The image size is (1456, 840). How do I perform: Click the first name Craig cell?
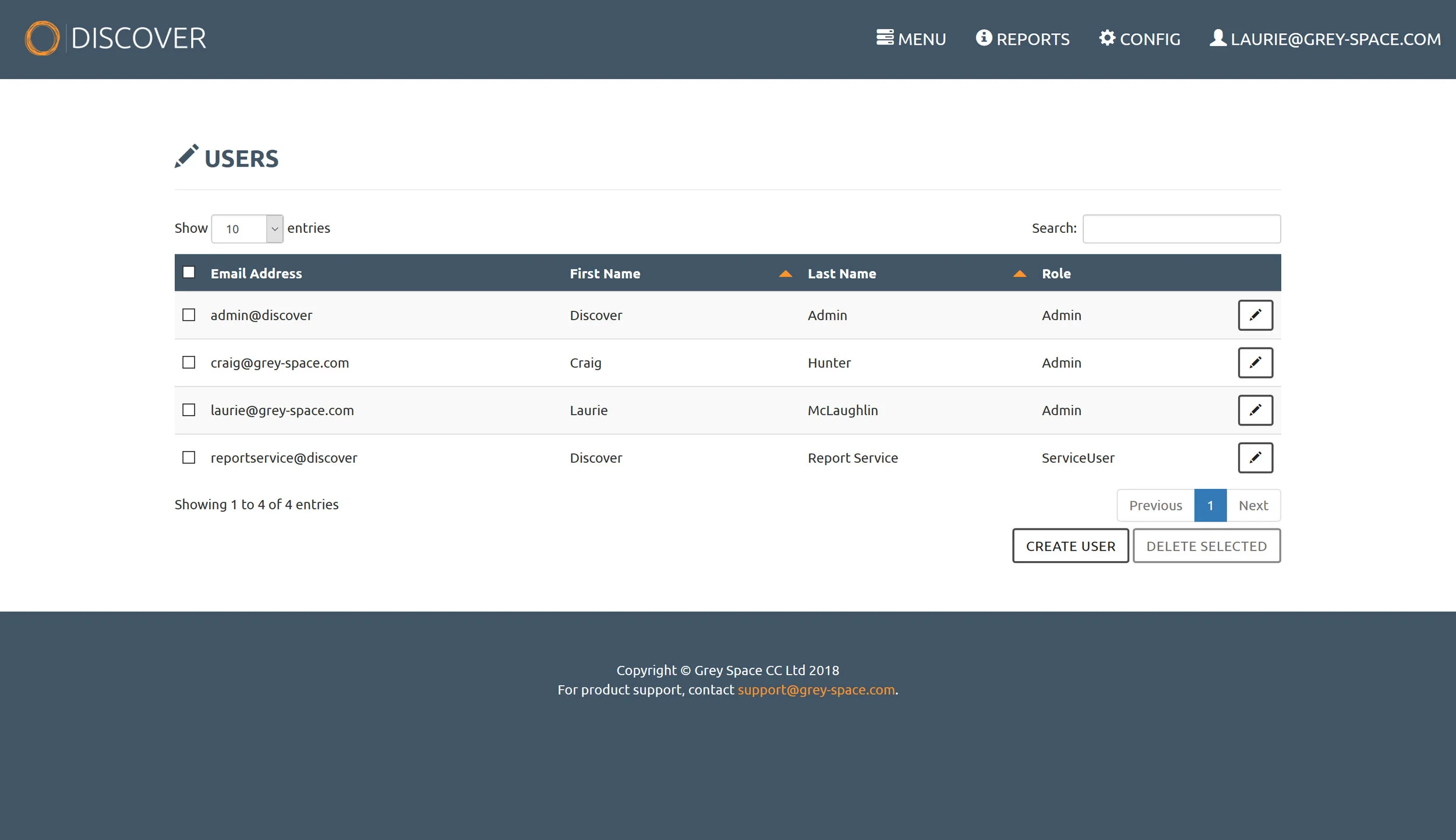[585, 363]
